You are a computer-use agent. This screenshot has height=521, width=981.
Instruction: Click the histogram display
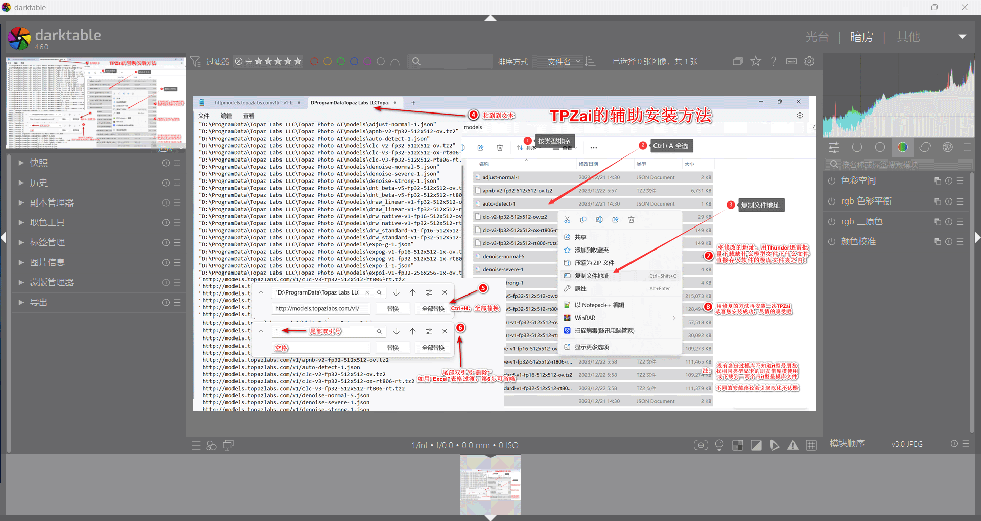coord(898,96)
